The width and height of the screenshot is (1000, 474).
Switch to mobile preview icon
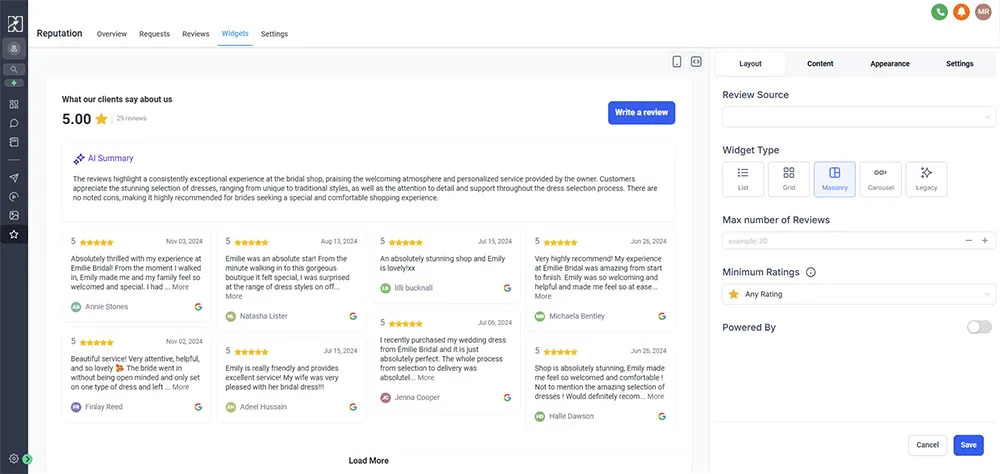coord(677,62)
